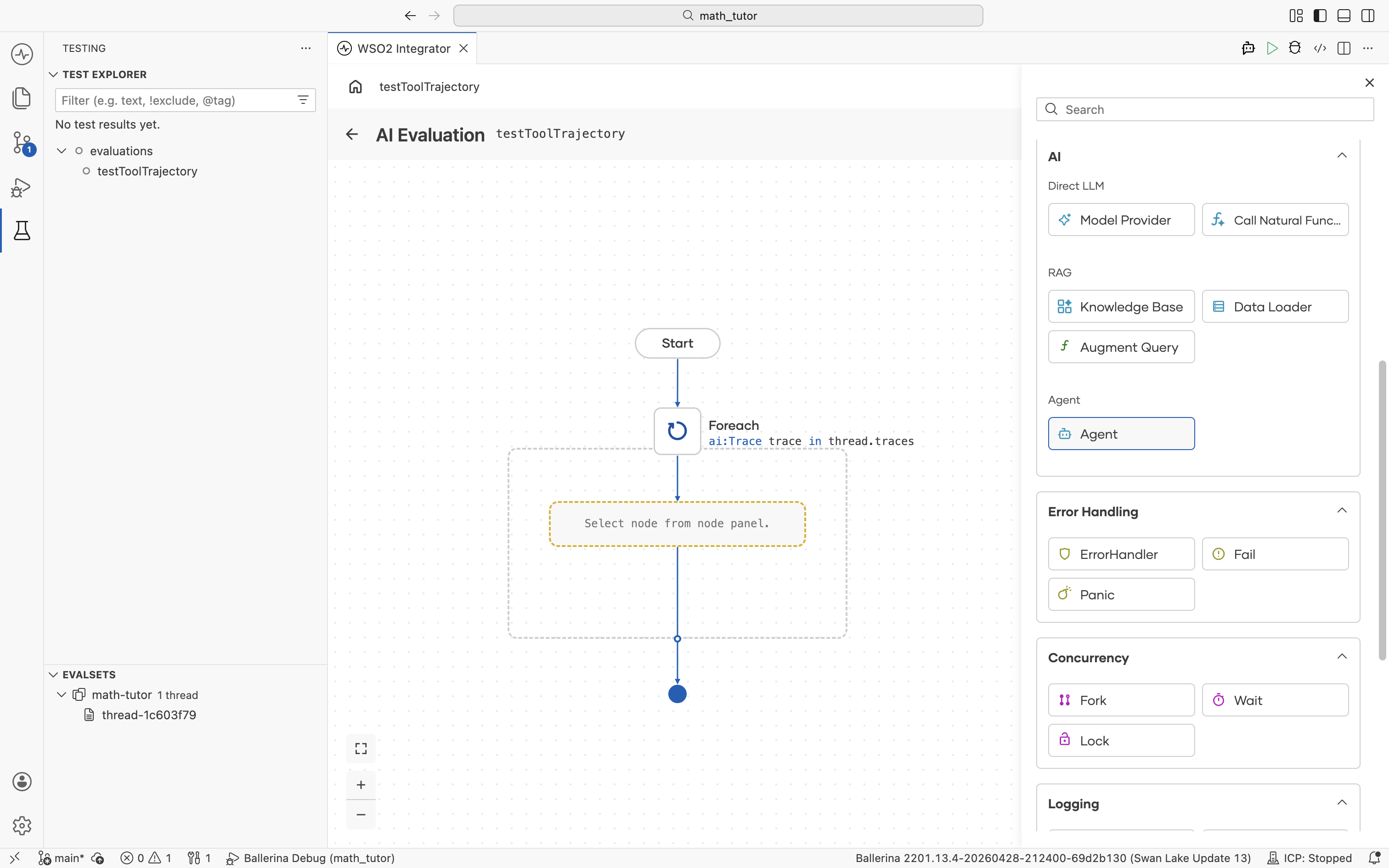1389x868 pixels.
Task: Open the customize layout icon
Action: [x=1295, y=16]
